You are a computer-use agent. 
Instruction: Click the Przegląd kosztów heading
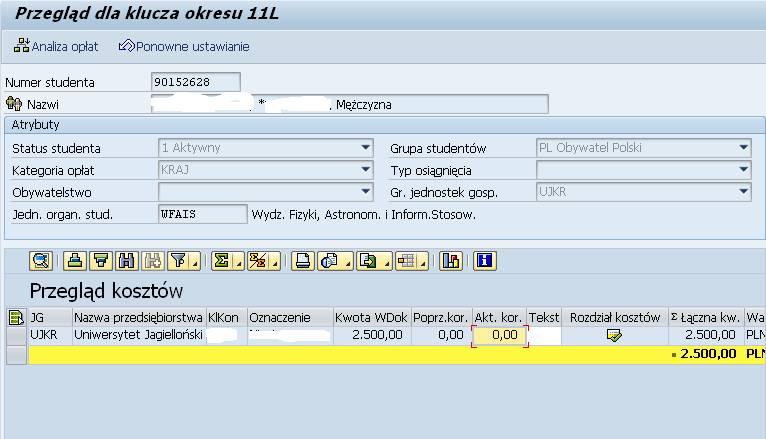[x=106, y=292]
